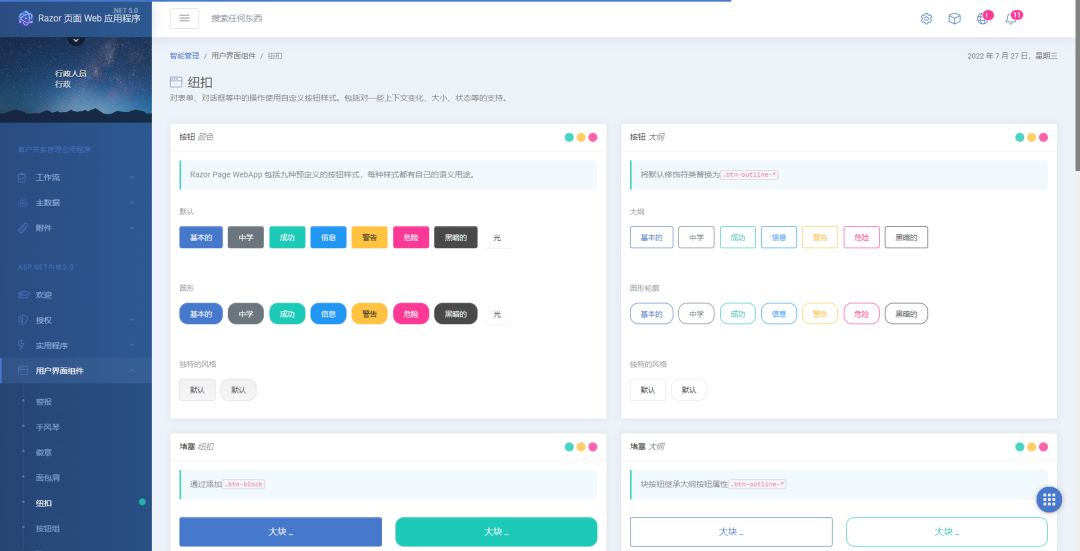Collapse the 用户界面组件 sidebar section
The width and height of the screenshot is (1080, 551).
coord(76,371)
